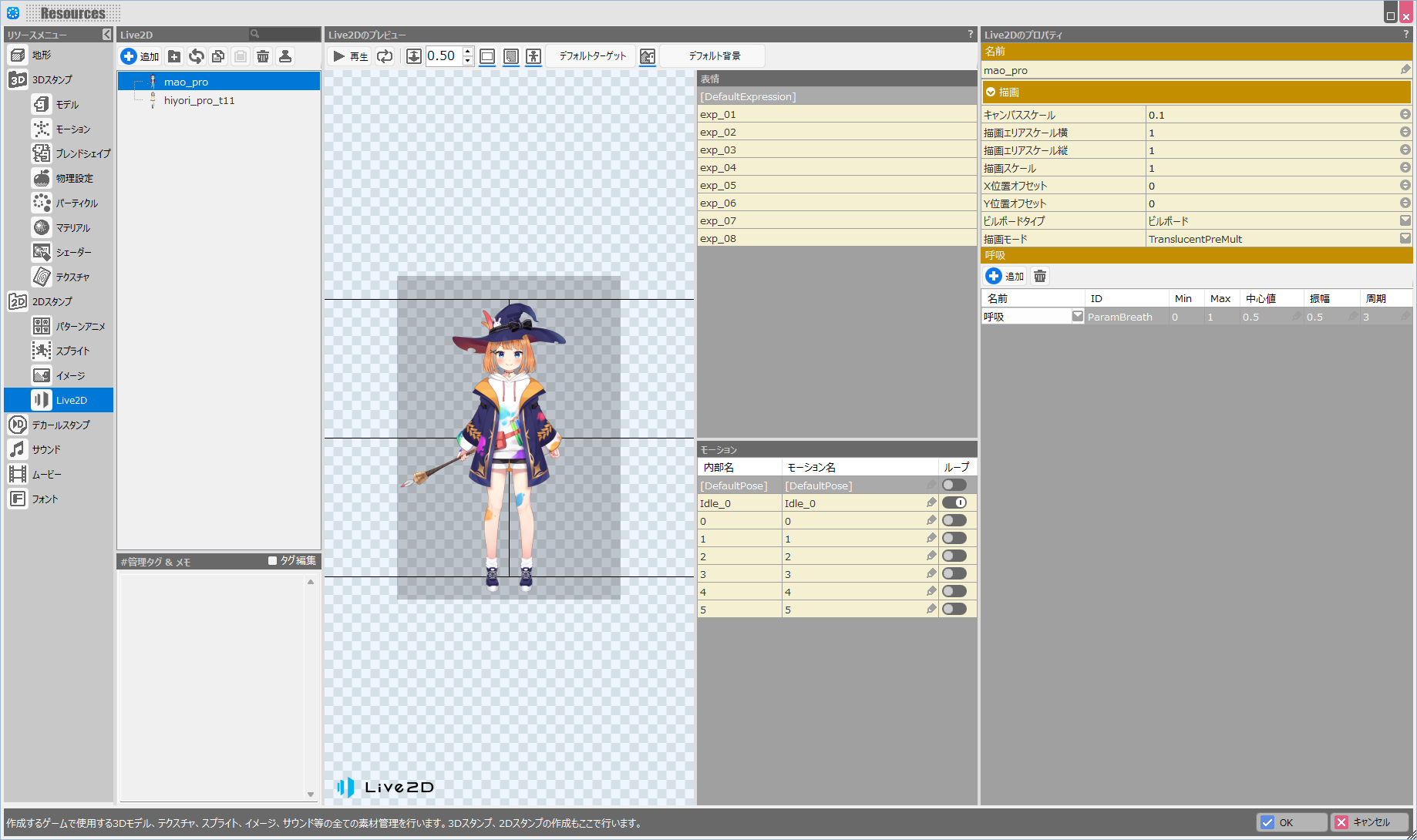
Task: Click reset icon for X位置オフセット
Action: (1405, 186)
